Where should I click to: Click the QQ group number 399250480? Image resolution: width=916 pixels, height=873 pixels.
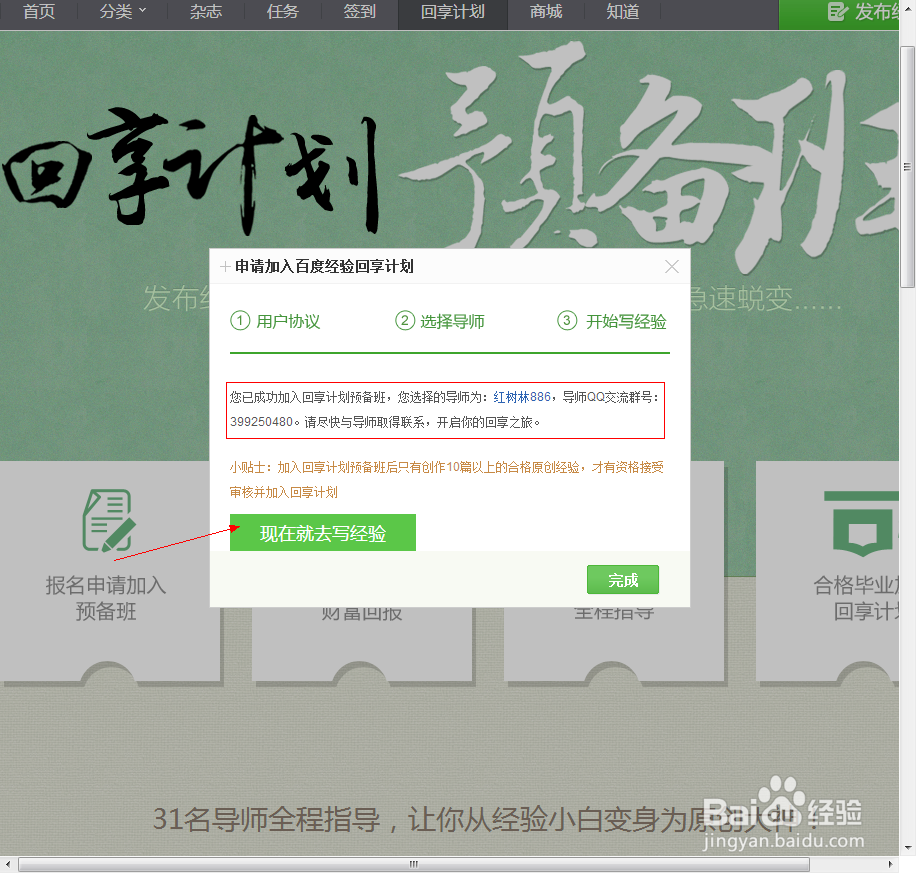[x=261, y=422]
